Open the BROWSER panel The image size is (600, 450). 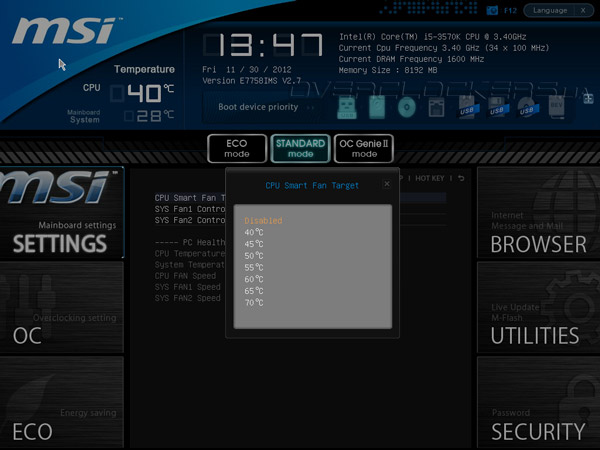[x=538, y=212]
